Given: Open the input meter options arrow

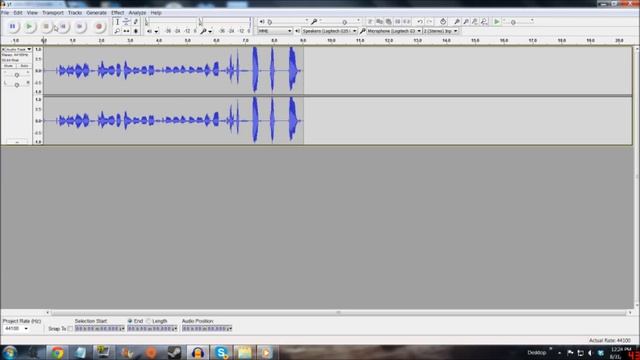Looking at the screenshot, I should tap(210, 31).
